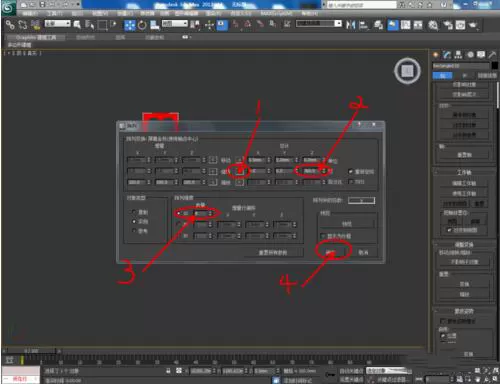Viewport: 500px width, 384px height.
Task: Click the object color swatch beside name field
Action: 495,66
